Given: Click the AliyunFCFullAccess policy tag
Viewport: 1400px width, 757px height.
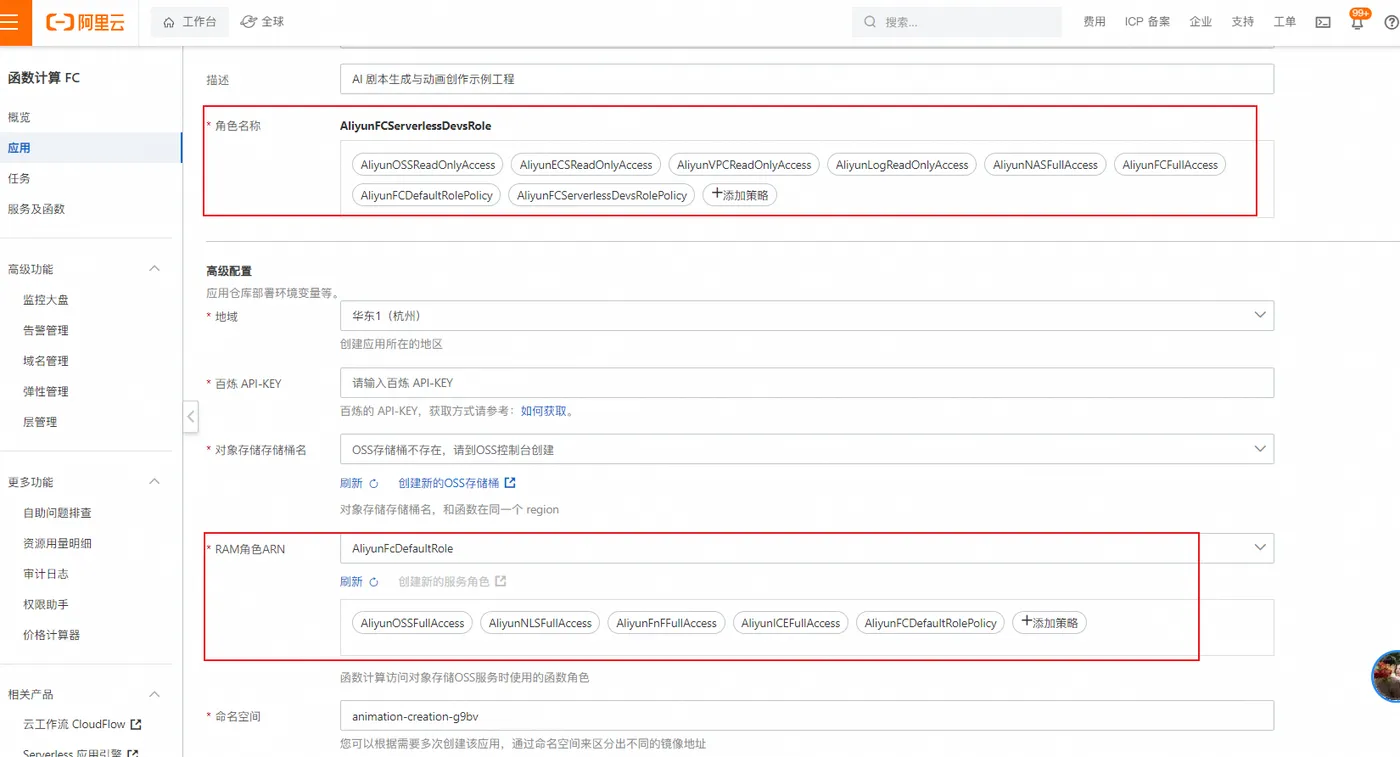Looking at the screenshot, I should click(1170, 165).
